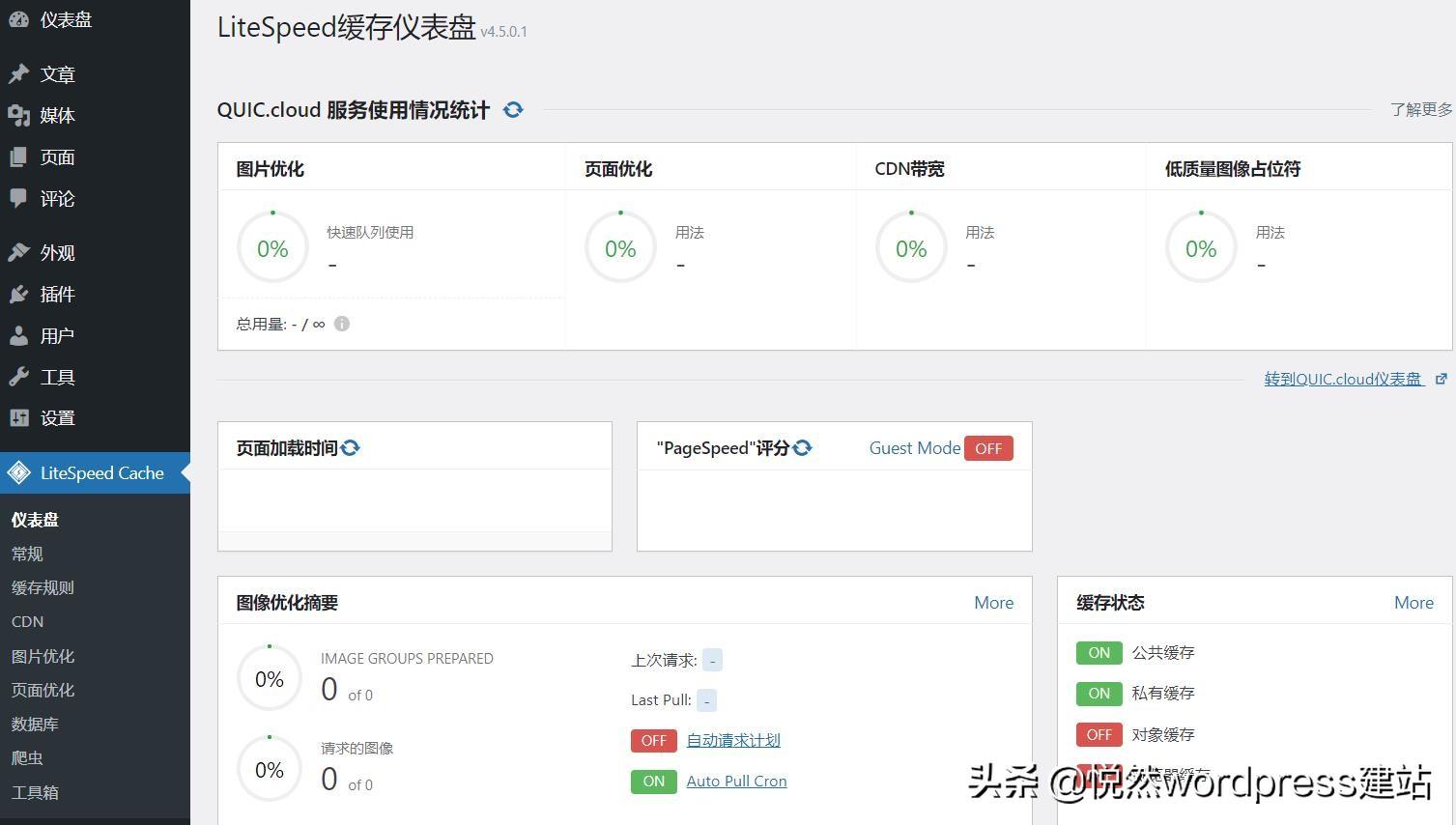The image size is (1456, 825).
Task: Click the 页面优化 usage 0% gauge
Action: coord(620,247)
